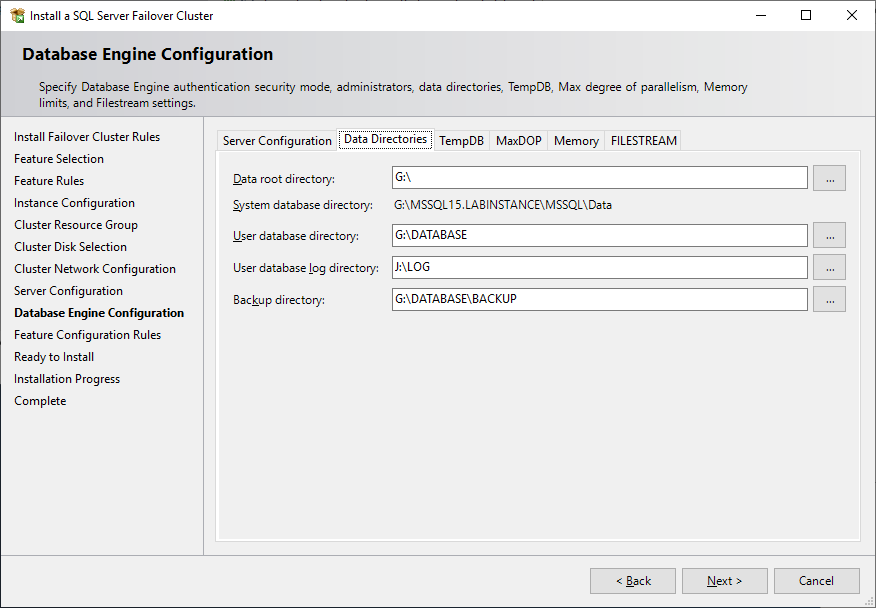Switch to the Memory tab

(576, 141)
